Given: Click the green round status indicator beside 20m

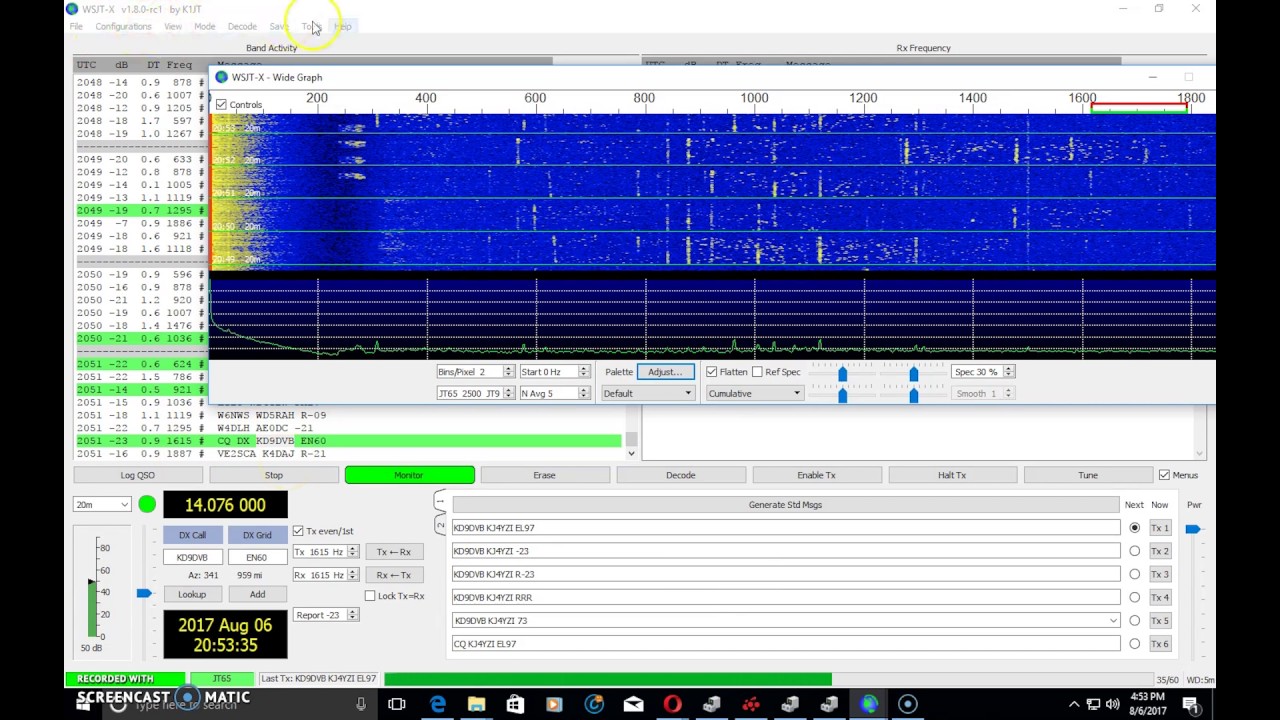Looking at the screenshot, I should coord(147,504).
